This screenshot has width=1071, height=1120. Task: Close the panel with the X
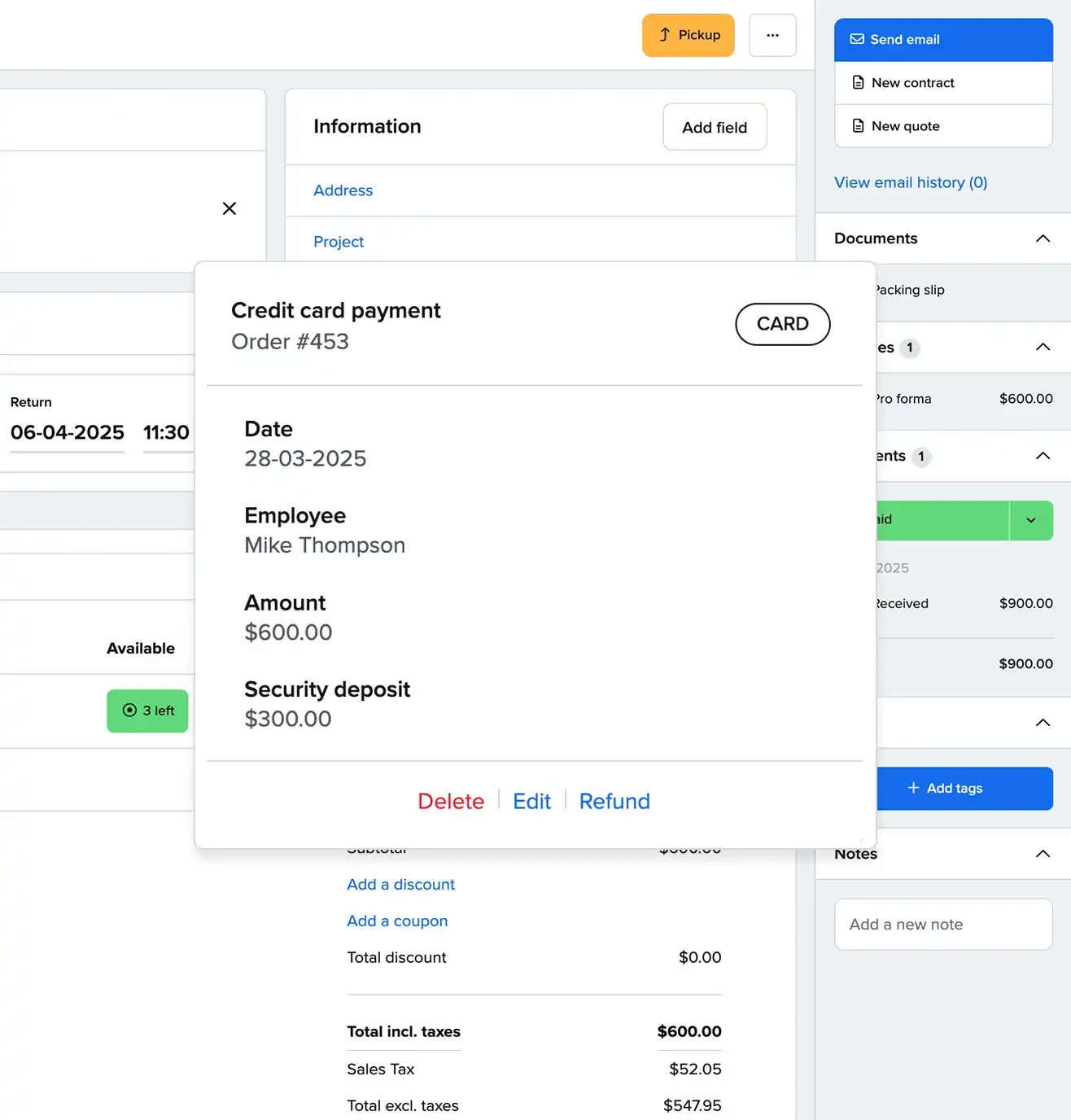229,208
